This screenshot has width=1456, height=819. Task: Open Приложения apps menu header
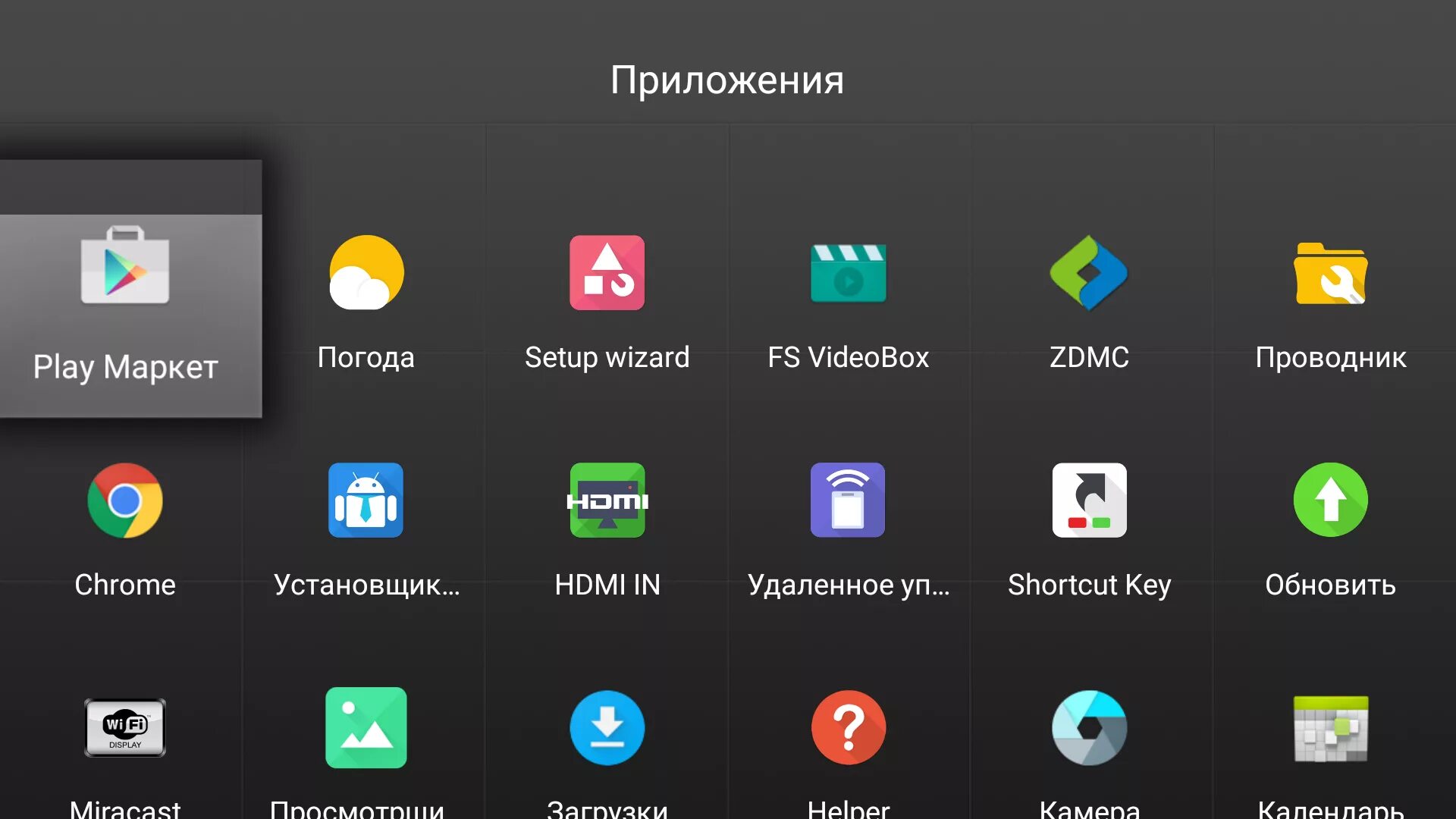728,79
